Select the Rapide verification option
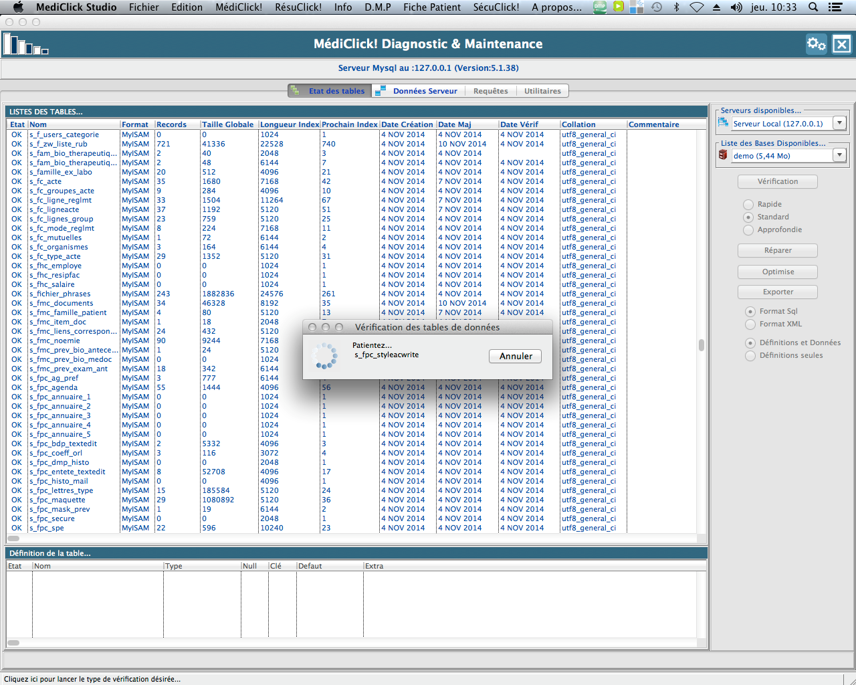 [x=748, y=204]
